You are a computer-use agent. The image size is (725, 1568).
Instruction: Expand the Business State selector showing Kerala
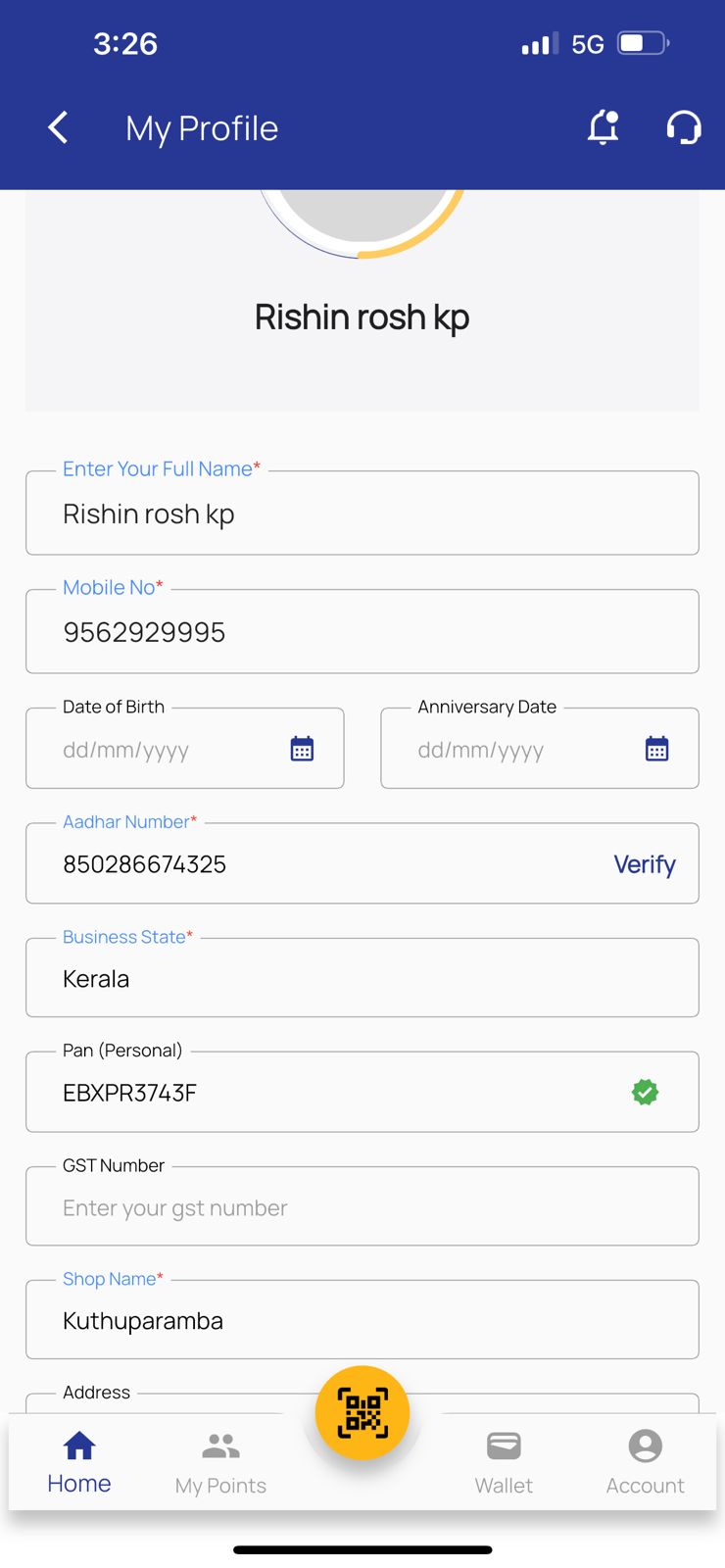(362, 978)
